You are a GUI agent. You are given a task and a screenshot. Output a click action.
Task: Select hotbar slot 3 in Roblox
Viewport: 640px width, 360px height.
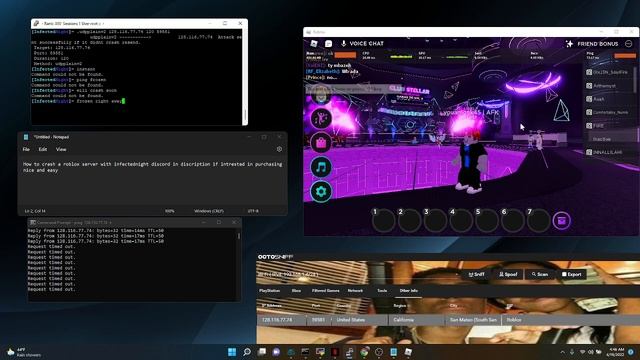435,220
